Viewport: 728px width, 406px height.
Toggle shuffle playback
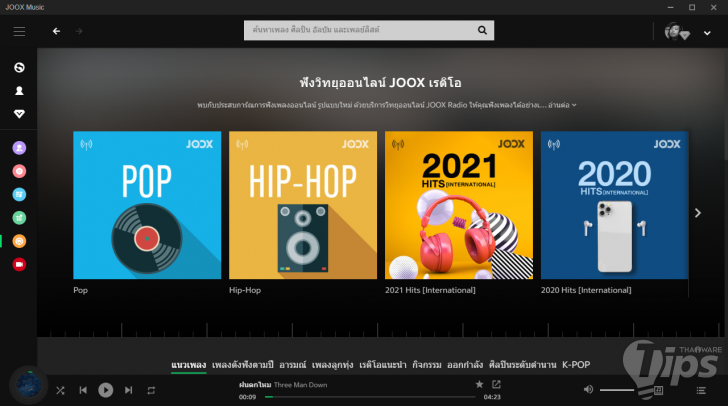tap(60, 391)
